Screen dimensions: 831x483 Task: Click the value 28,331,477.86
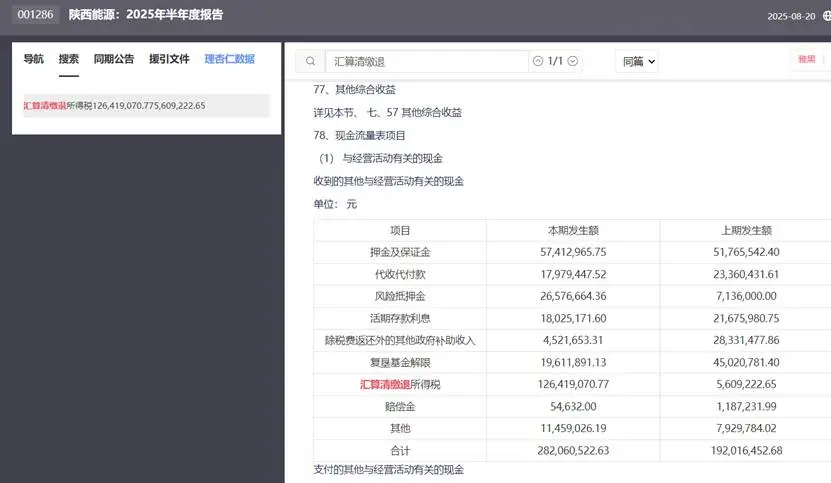click(x=746, y=340)
